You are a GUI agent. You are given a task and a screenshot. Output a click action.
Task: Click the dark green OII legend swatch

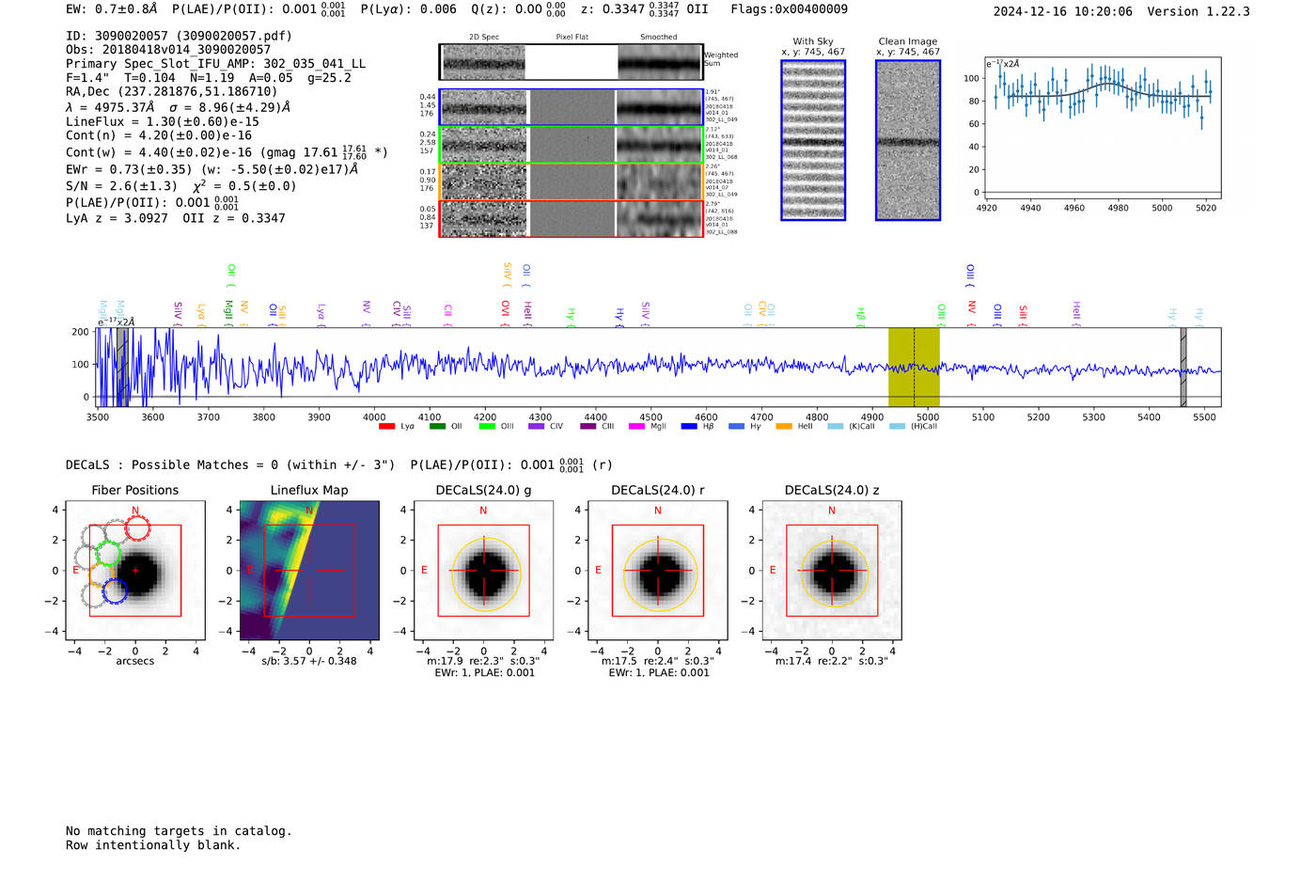pos(437,427)
